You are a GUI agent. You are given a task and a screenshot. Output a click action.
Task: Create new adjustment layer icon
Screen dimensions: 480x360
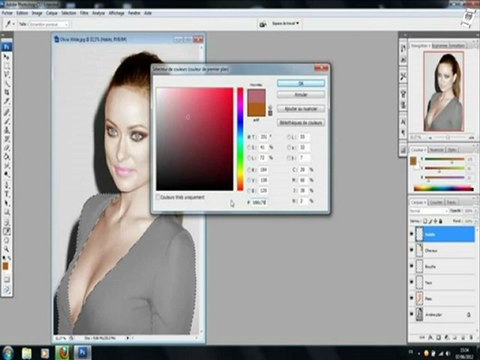[447, 338]
